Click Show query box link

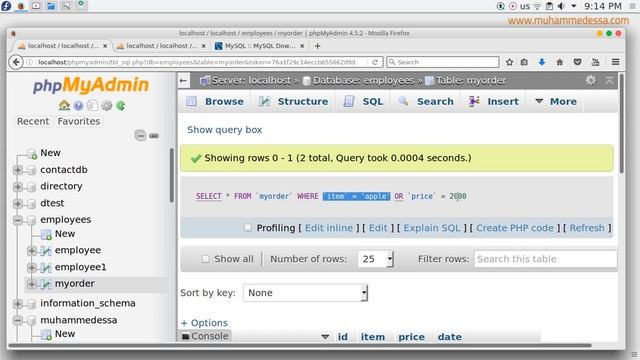(x=224, y=130)
